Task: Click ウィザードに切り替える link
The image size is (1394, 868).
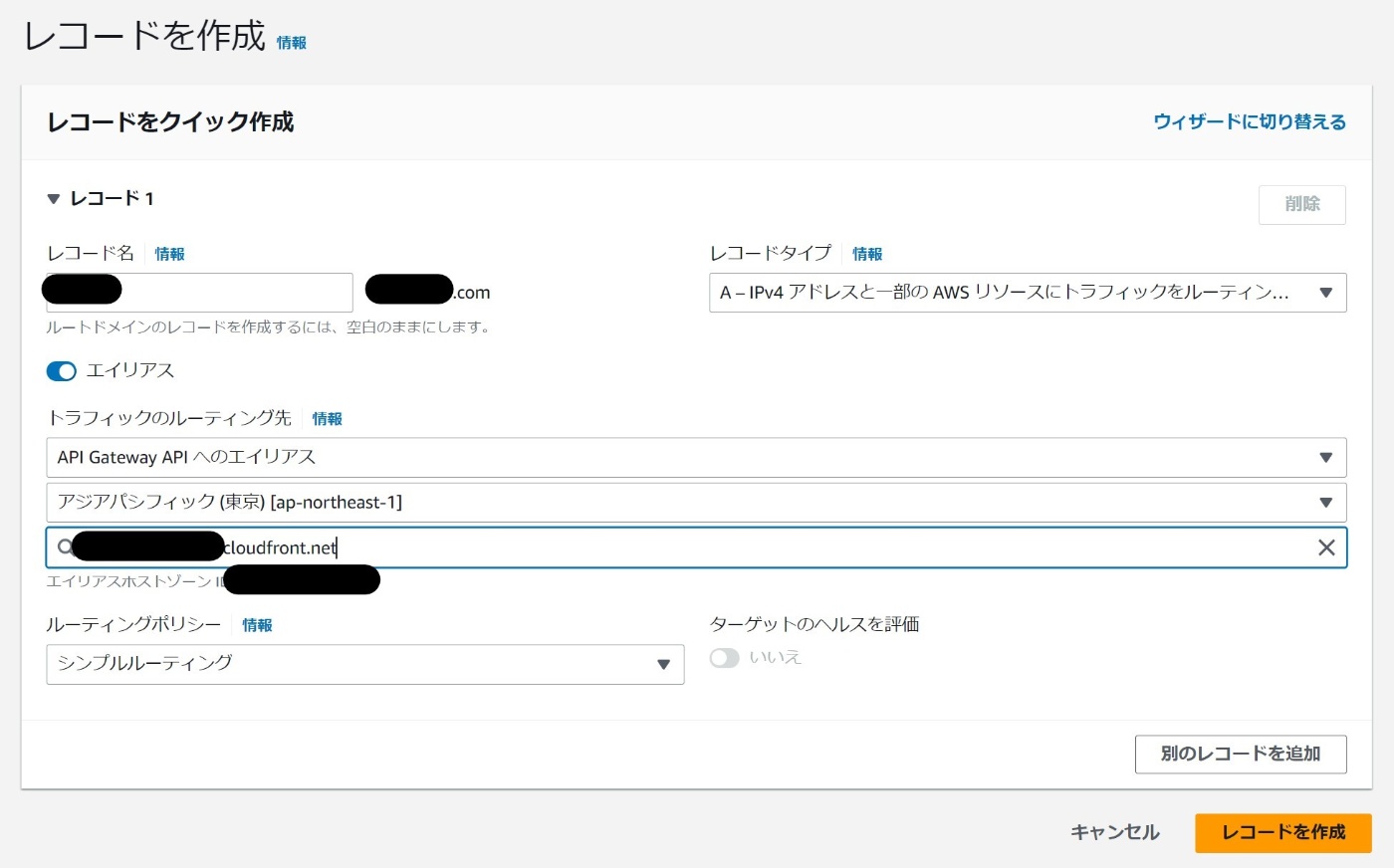Action: pyautogui.click(x=1250, y=121)
